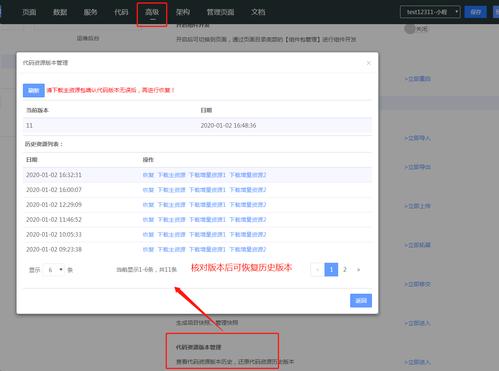Open the 数据 top menu
499x371 pixels.
click(60, 12)
